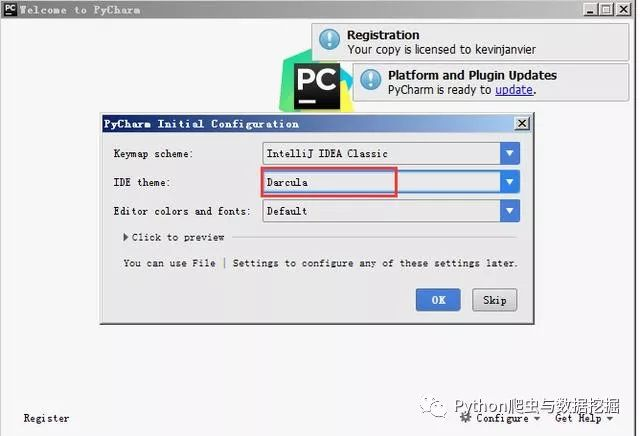This screenshot has width=640, height=436.
Task: Click the Editor colors and fonts label
Action: [182, 211]
